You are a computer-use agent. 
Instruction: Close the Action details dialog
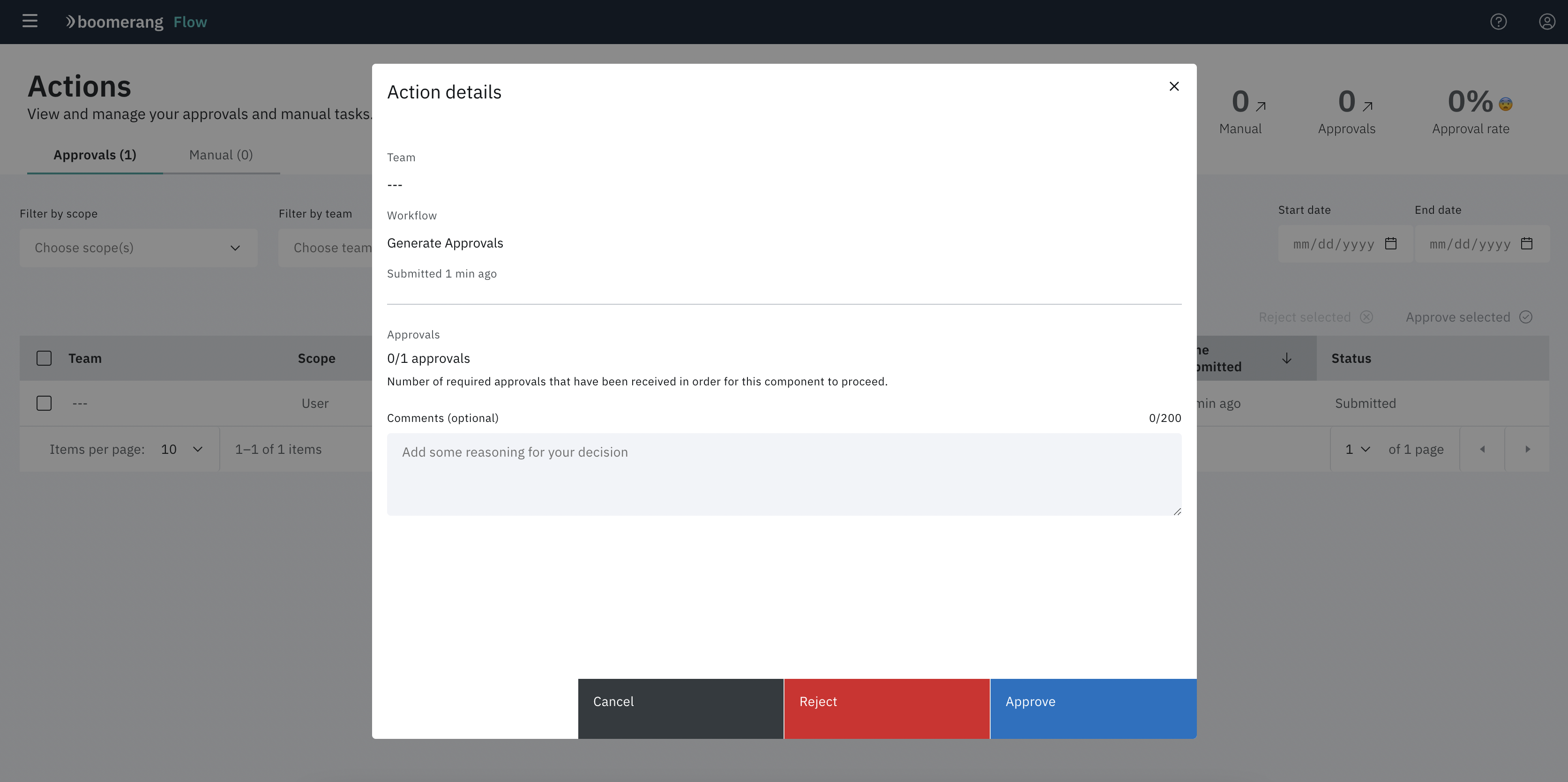[1173, 86]
